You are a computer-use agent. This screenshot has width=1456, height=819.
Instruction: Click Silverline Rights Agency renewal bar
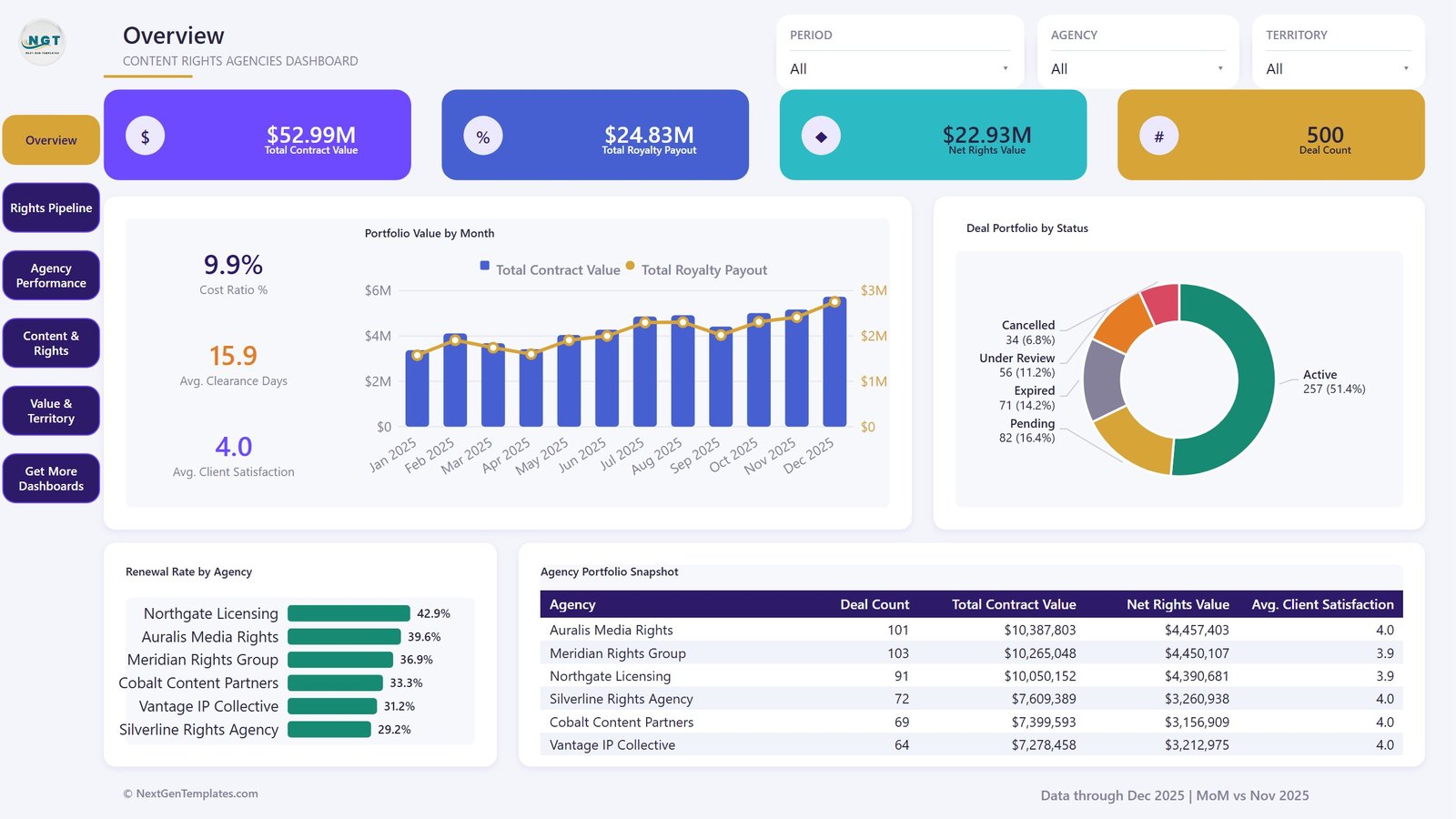pos(329,729)
